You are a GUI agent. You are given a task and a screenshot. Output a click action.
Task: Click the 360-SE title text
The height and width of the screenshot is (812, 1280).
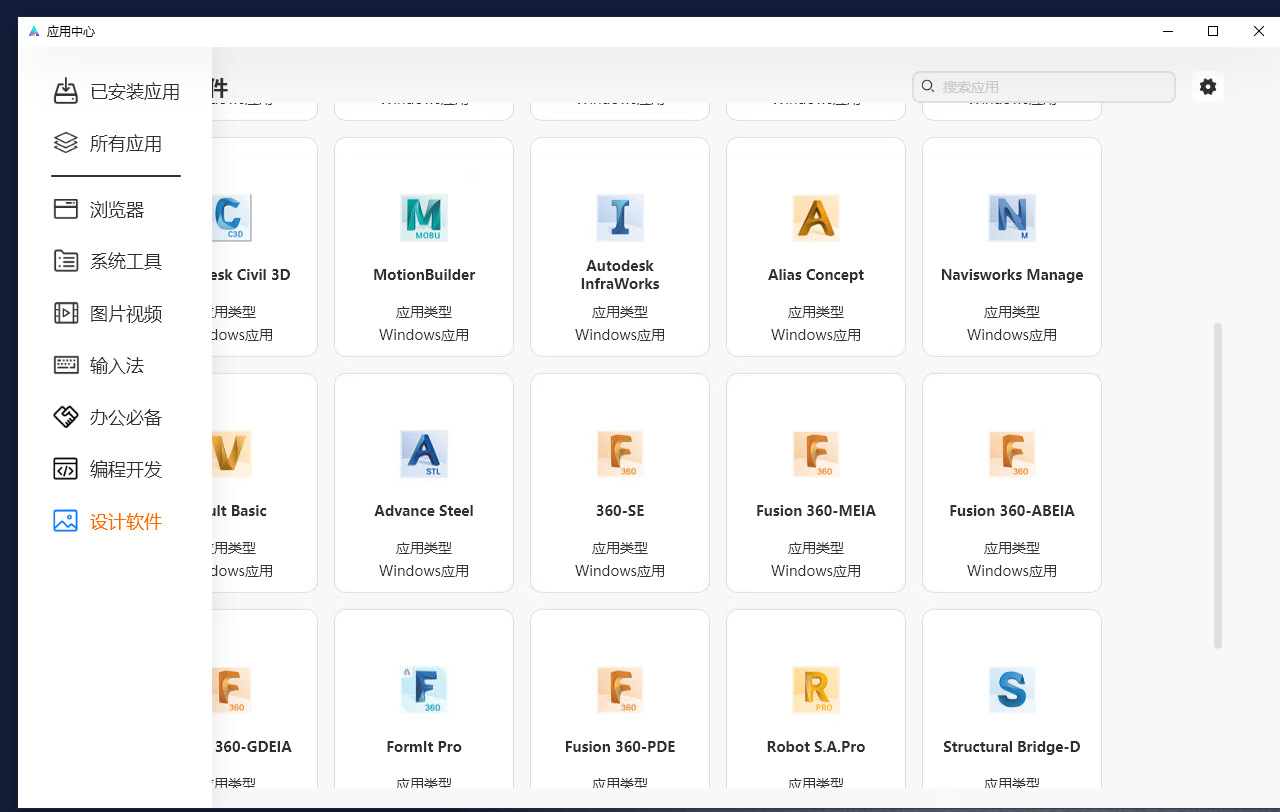(620, 511)
